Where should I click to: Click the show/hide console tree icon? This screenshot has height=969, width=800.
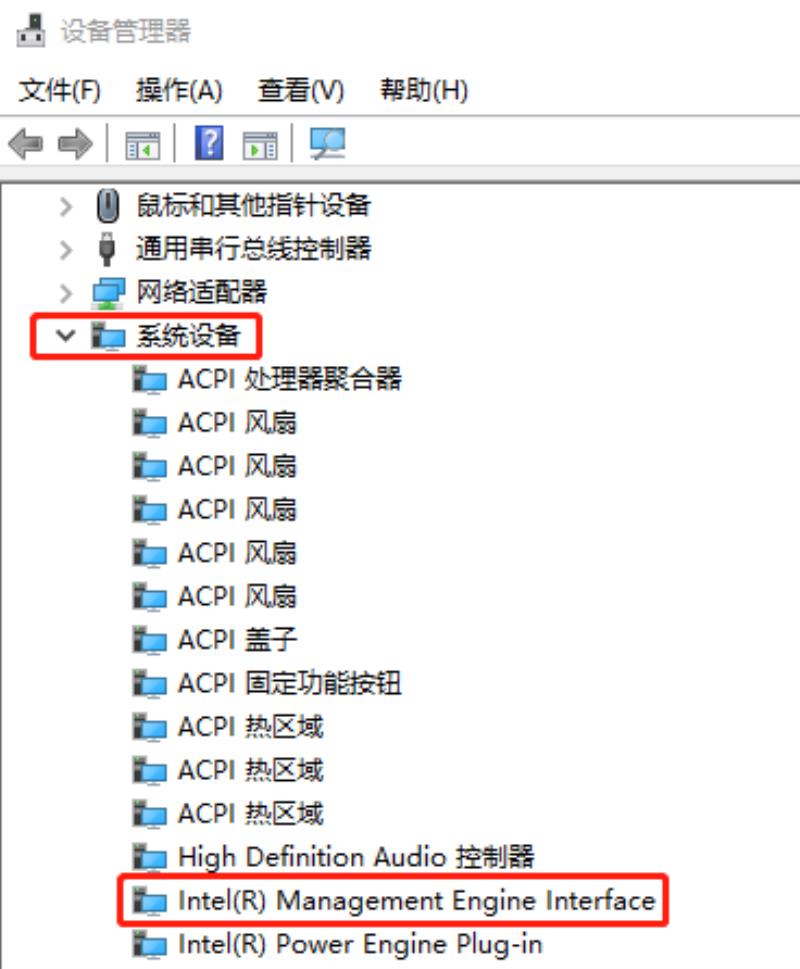(142, 145)
